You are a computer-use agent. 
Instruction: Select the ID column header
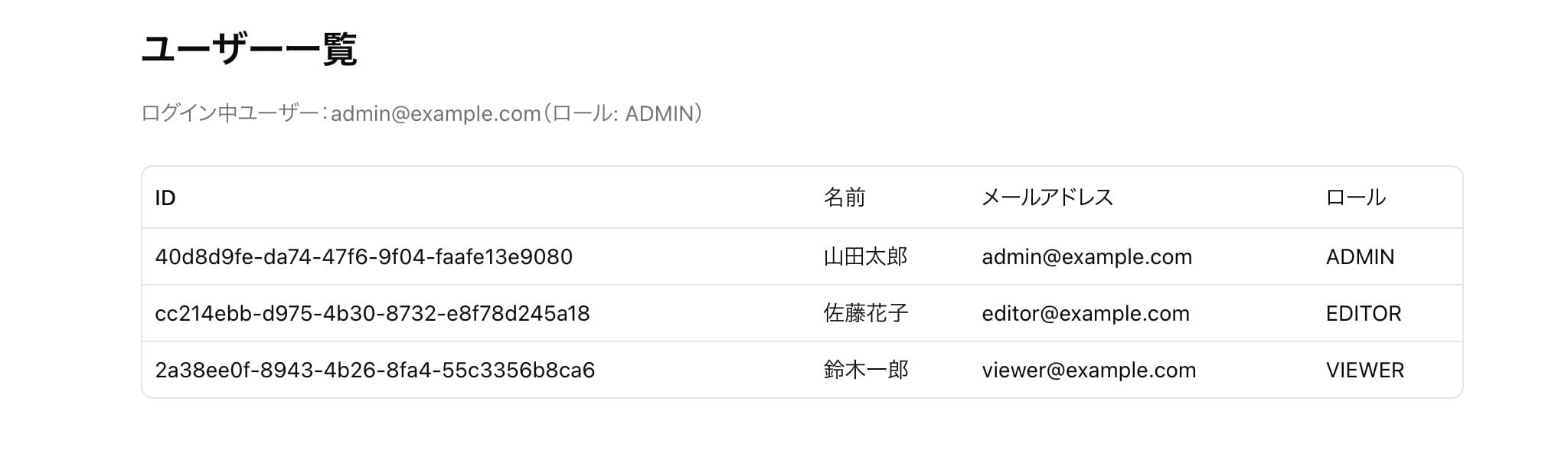pos(165,197)
